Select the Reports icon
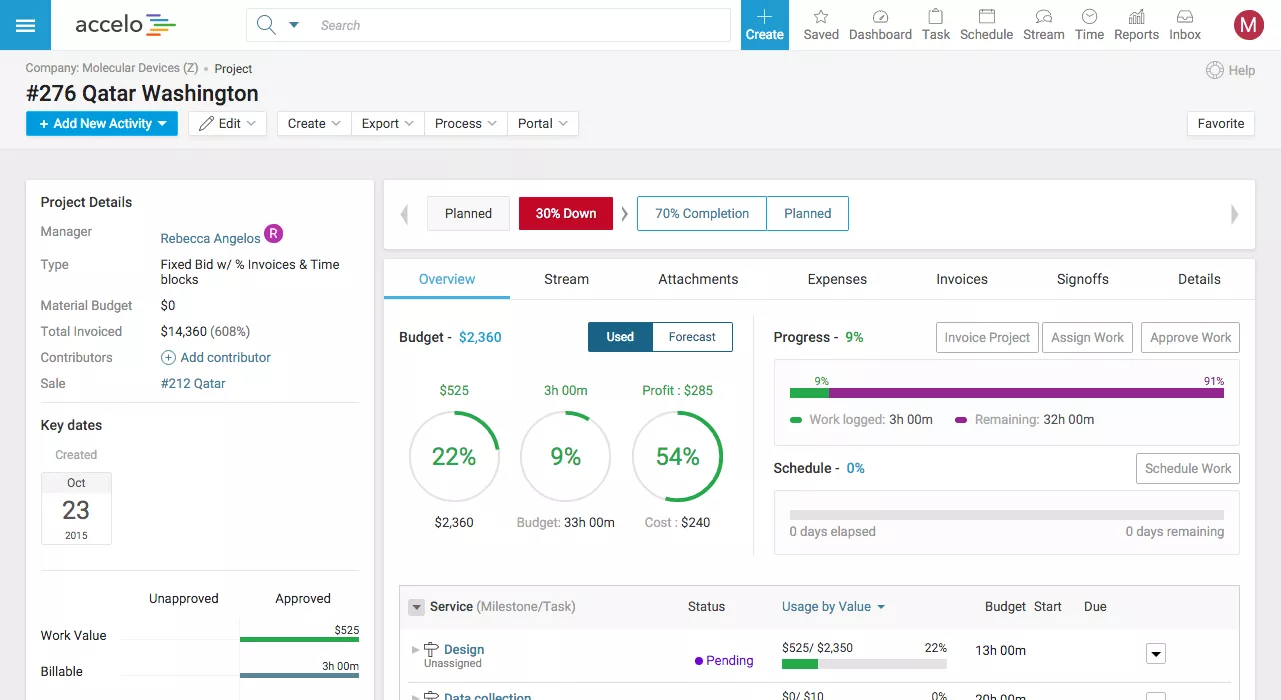Viewport: 1281px width, 700px height. (x=1136, y=24)
